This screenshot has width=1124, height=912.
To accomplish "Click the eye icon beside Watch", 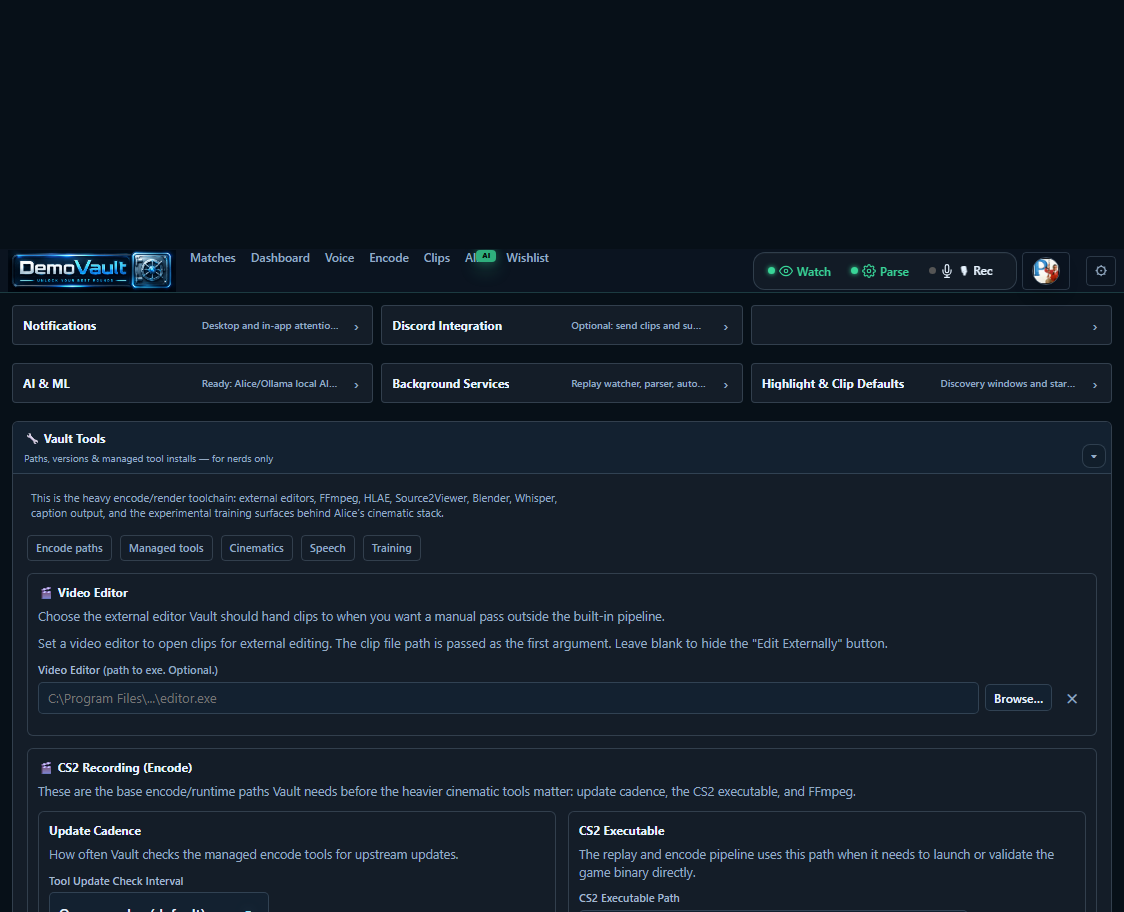I will click(786, 272).
